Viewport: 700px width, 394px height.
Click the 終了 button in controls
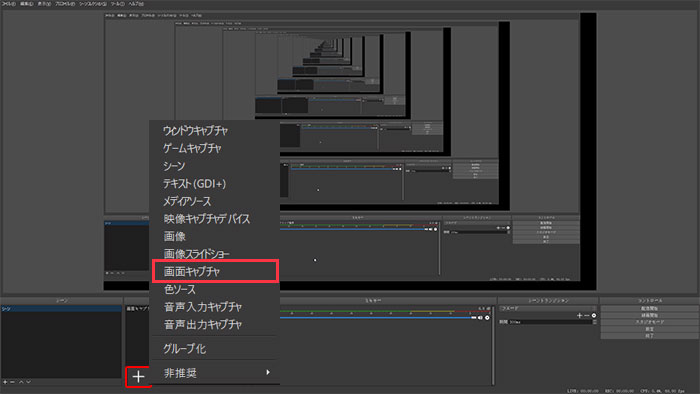650,335
